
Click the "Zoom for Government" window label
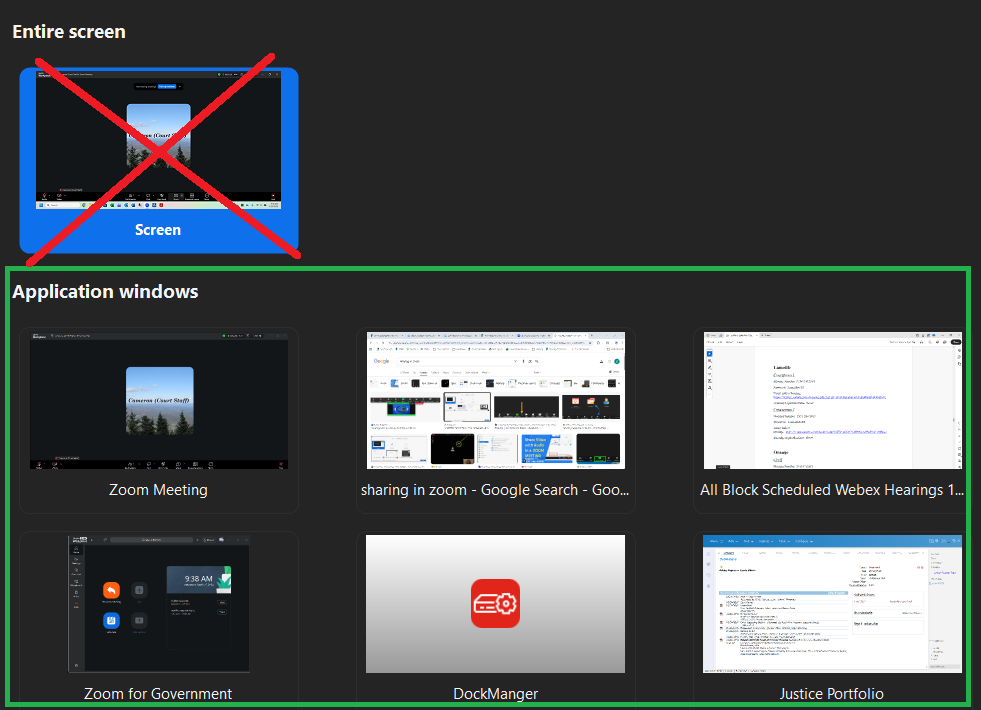click(158, 693)
